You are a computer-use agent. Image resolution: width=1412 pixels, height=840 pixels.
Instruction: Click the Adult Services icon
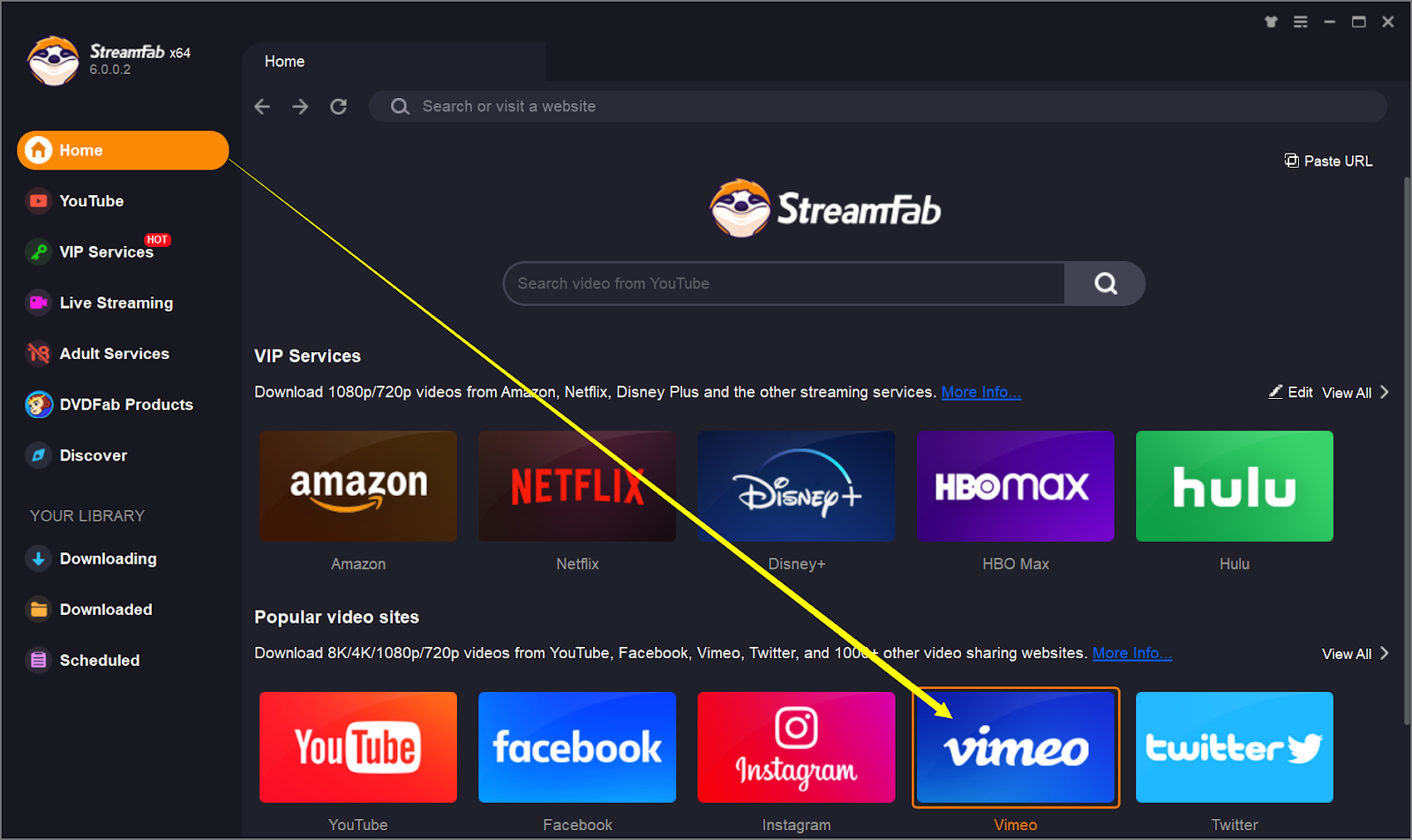(39, 354)
